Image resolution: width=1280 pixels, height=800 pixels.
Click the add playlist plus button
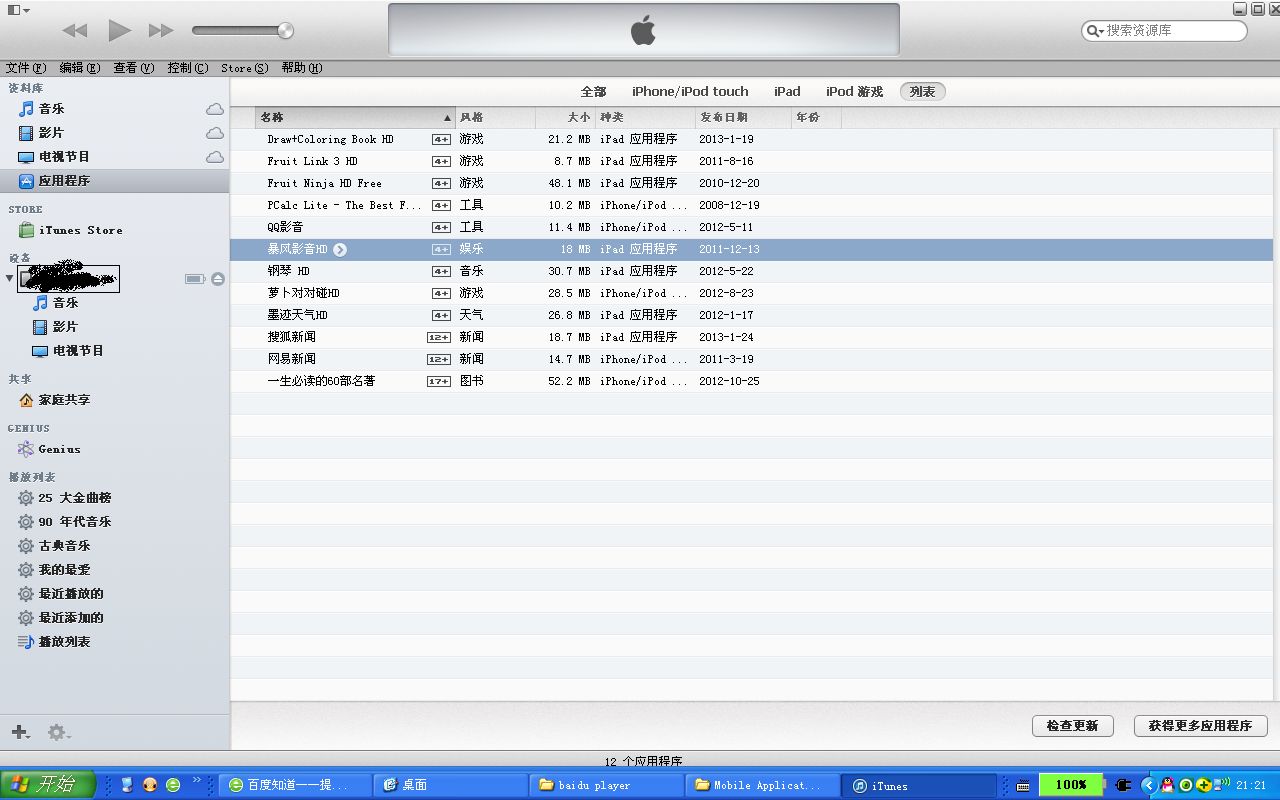[x=20, y=732]
